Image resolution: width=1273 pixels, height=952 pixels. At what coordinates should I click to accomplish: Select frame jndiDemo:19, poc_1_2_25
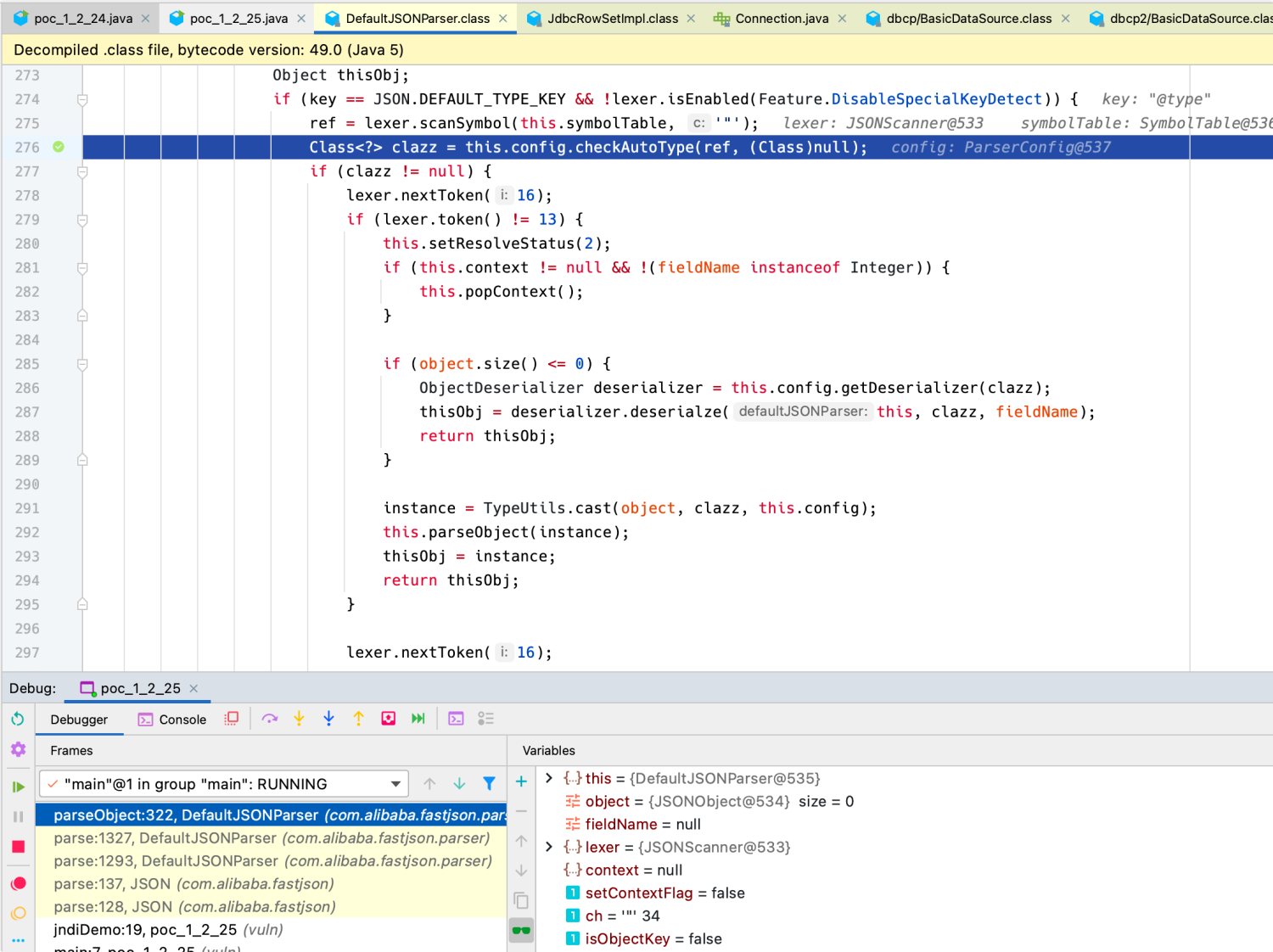(272, 930)
